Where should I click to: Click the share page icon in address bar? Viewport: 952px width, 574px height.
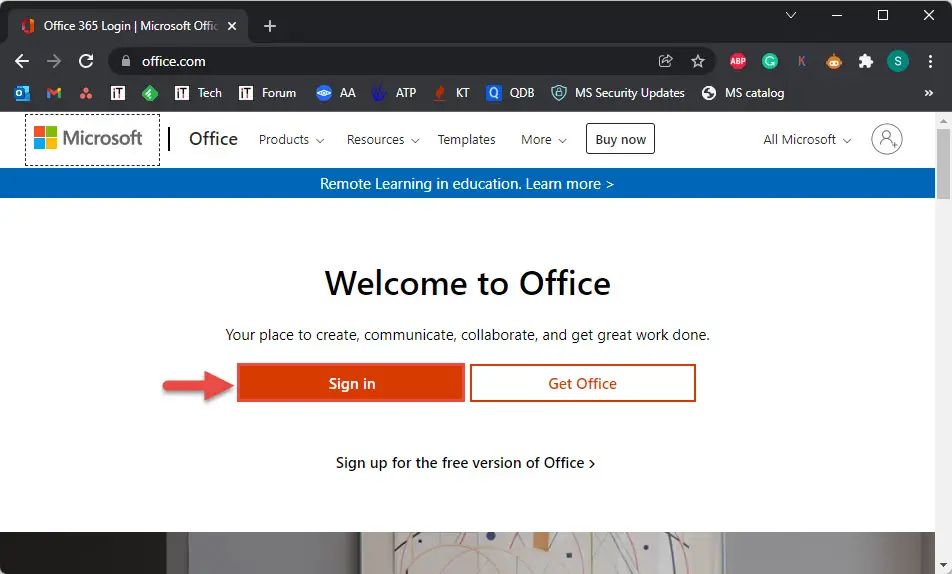(666, 61)
